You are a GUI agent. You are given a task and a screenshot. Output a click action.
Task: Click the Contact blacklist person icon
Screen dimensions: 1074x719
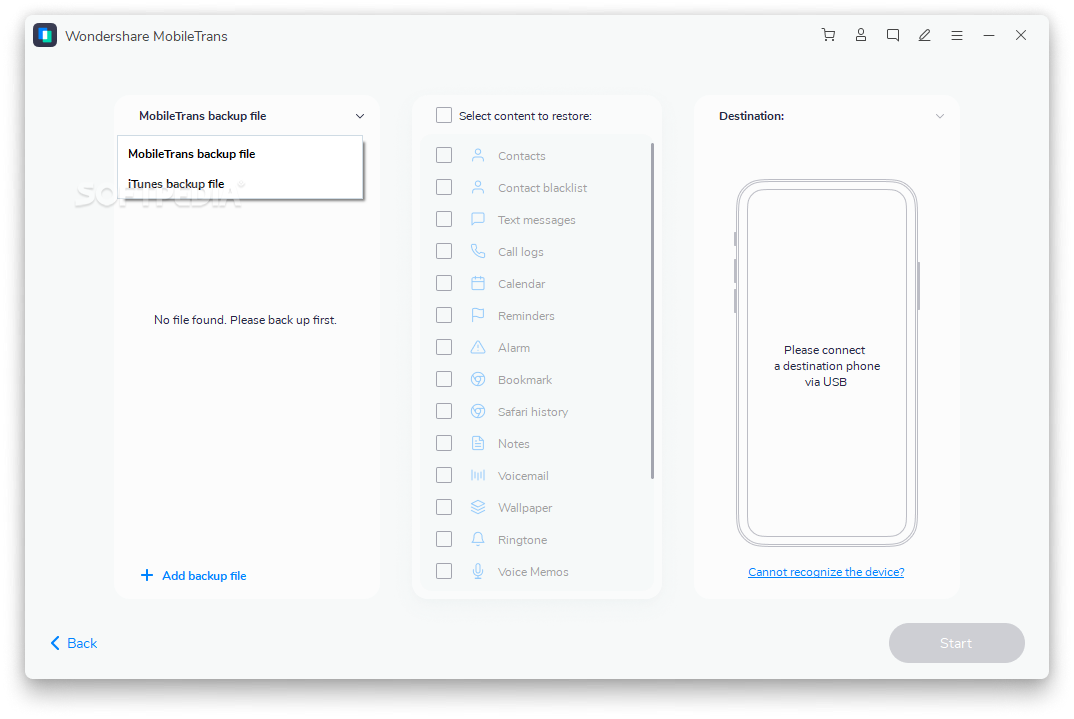(478, 187)
